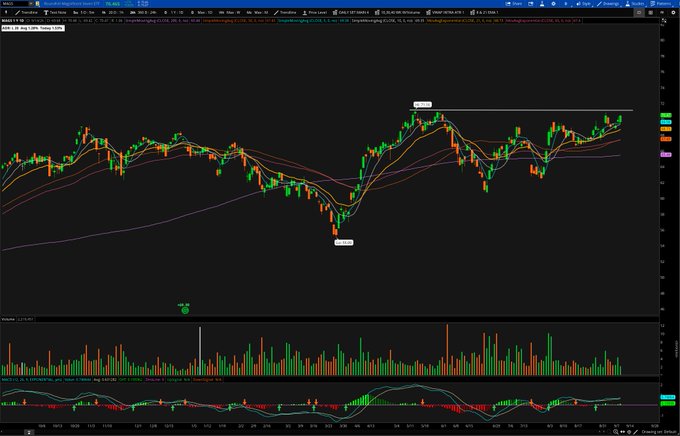This screenshot has height=436, width=680.
Task: Click the ADR label box
Action: pos(33,28)
